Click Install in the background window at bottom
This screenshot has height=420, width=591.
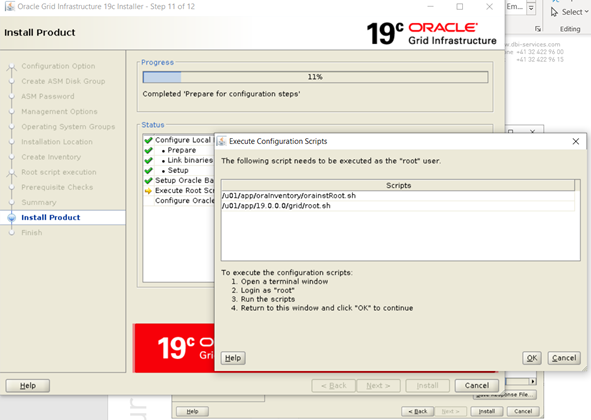pyautogui.click(x=487, y=411)
